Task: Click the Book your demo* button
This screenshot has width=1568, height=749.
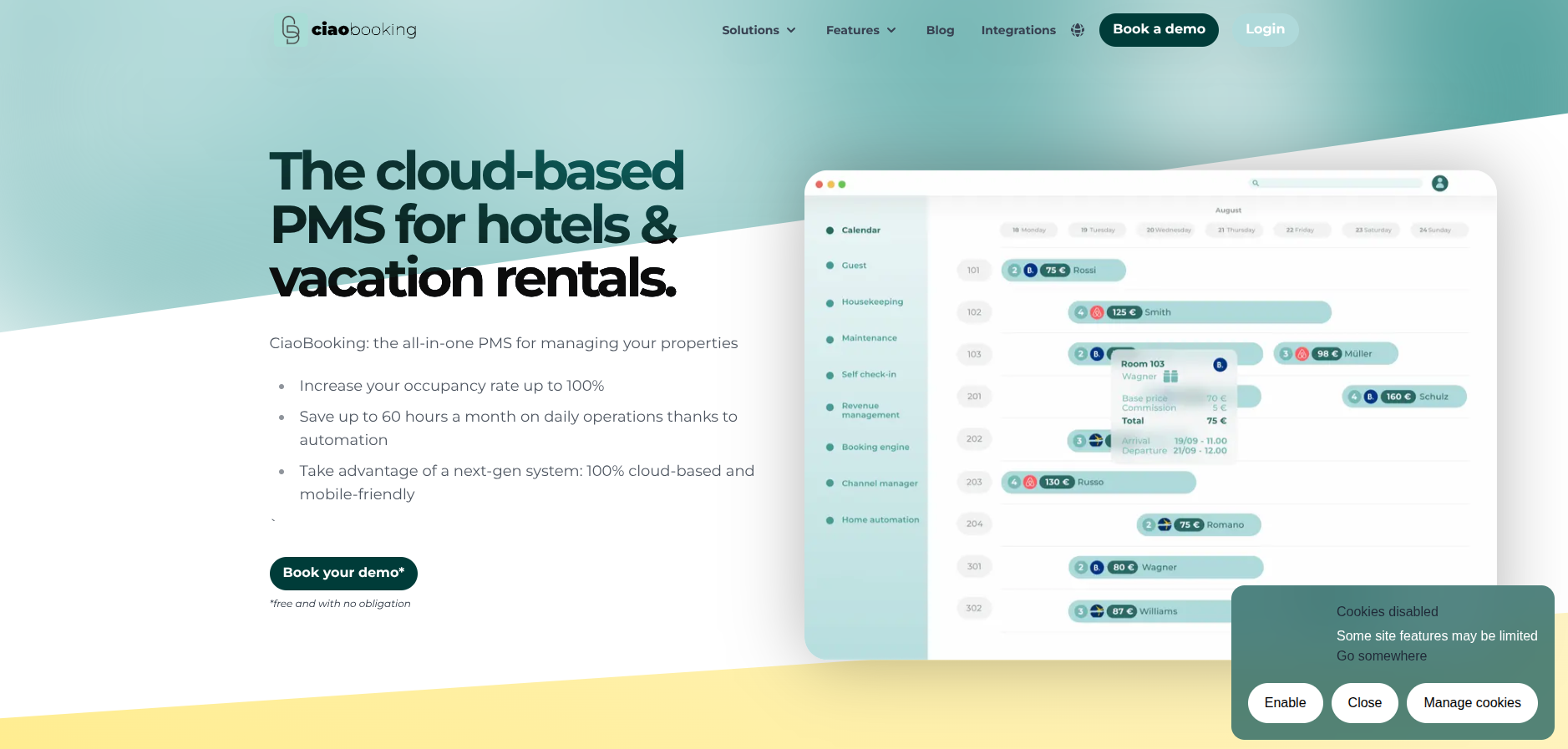Action: pos(343,573)
